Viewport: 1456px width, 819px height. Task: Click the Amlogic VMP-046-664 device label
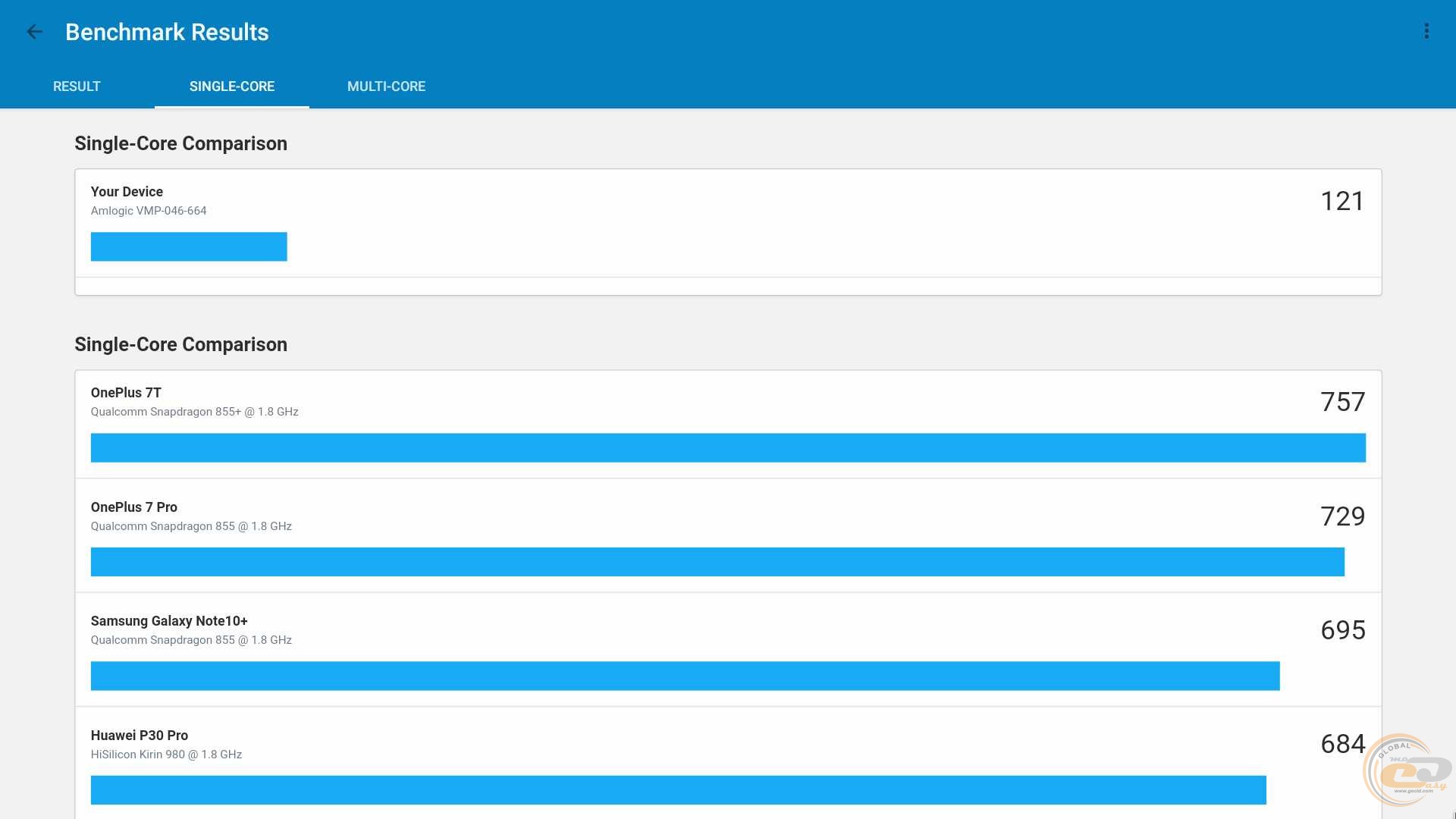(149, 211)
